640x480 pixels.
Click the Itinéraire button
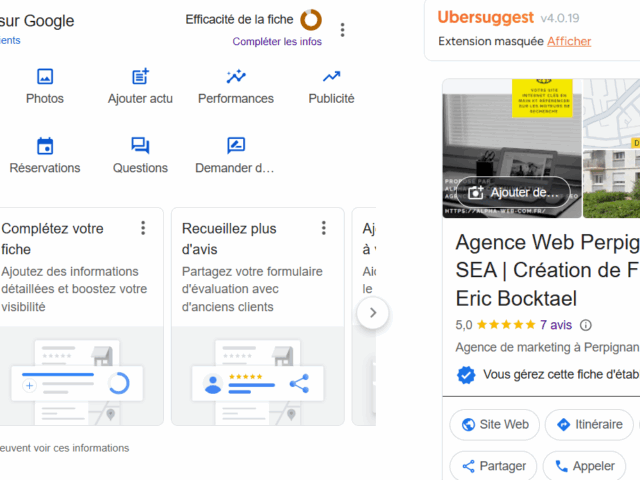point(590,425)
